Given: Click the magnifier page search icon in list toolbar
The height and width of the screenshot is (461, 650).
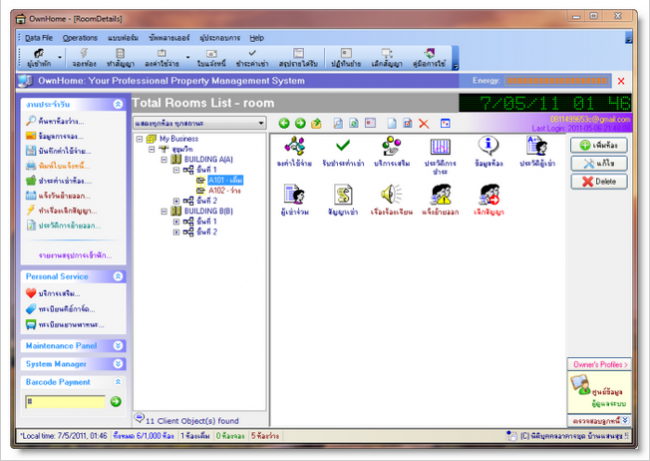Looking at the screenshot, I should [338, 123].
